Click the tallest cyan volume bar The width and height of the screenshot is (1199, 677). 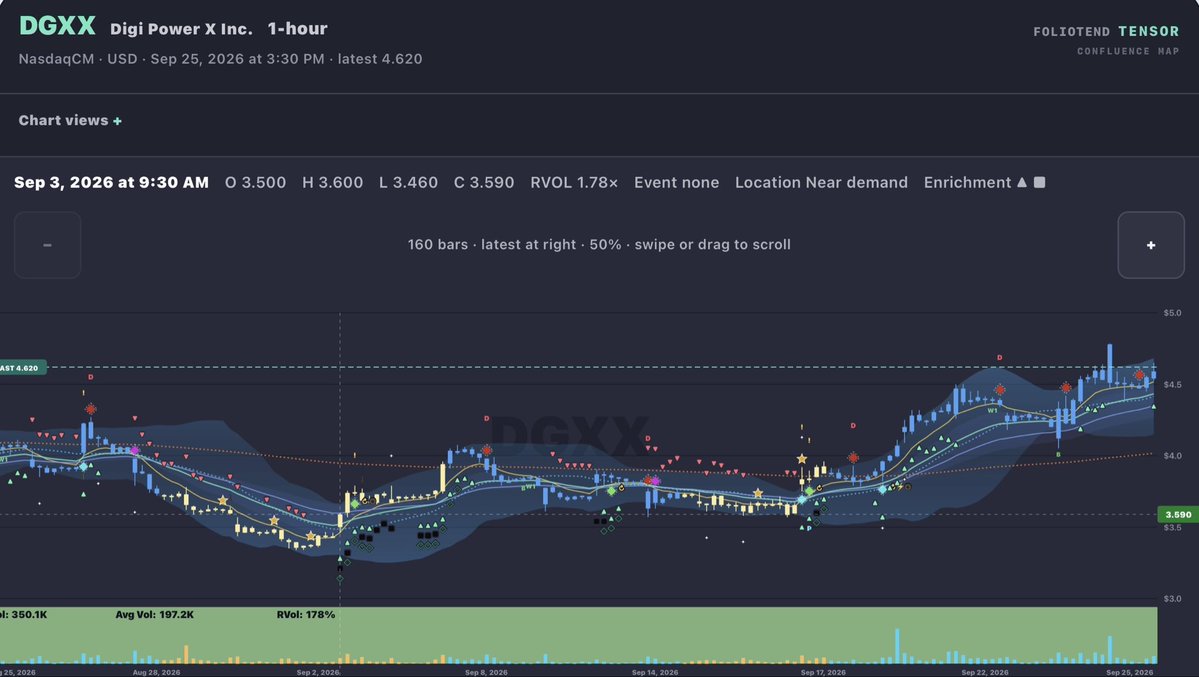(x=897, y=646)
